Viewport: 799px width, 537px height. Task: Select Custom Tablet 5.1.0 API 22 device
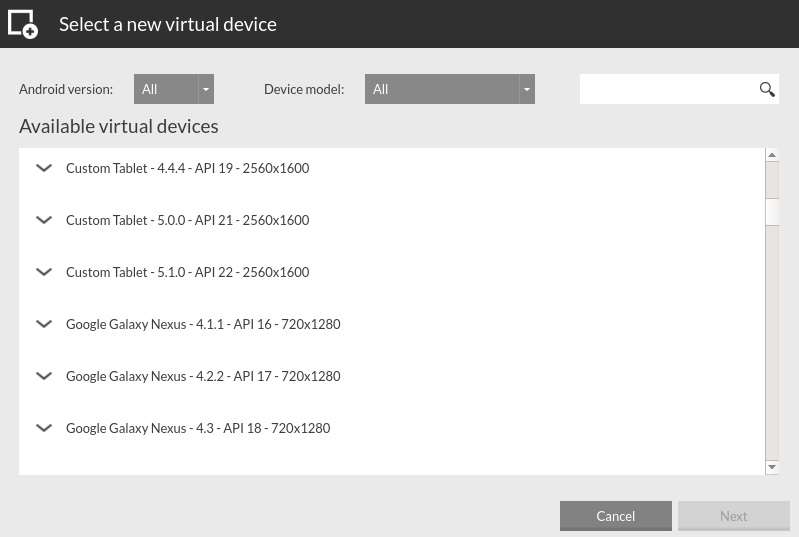tap(187, 272)
